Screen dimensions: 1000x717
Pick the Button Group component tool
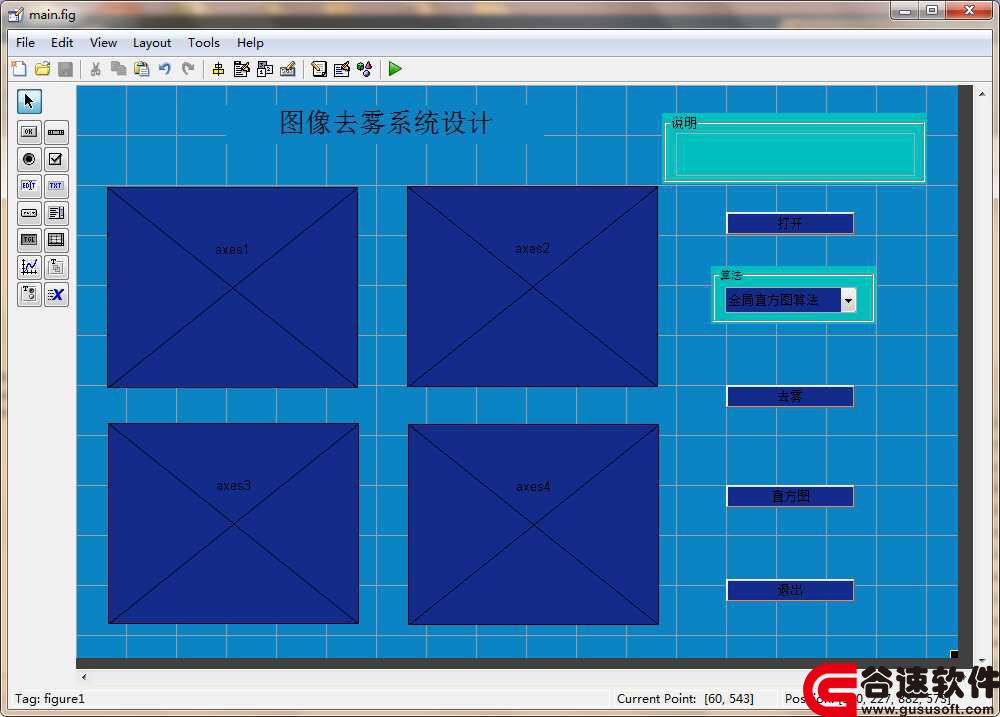click(29, 294)
